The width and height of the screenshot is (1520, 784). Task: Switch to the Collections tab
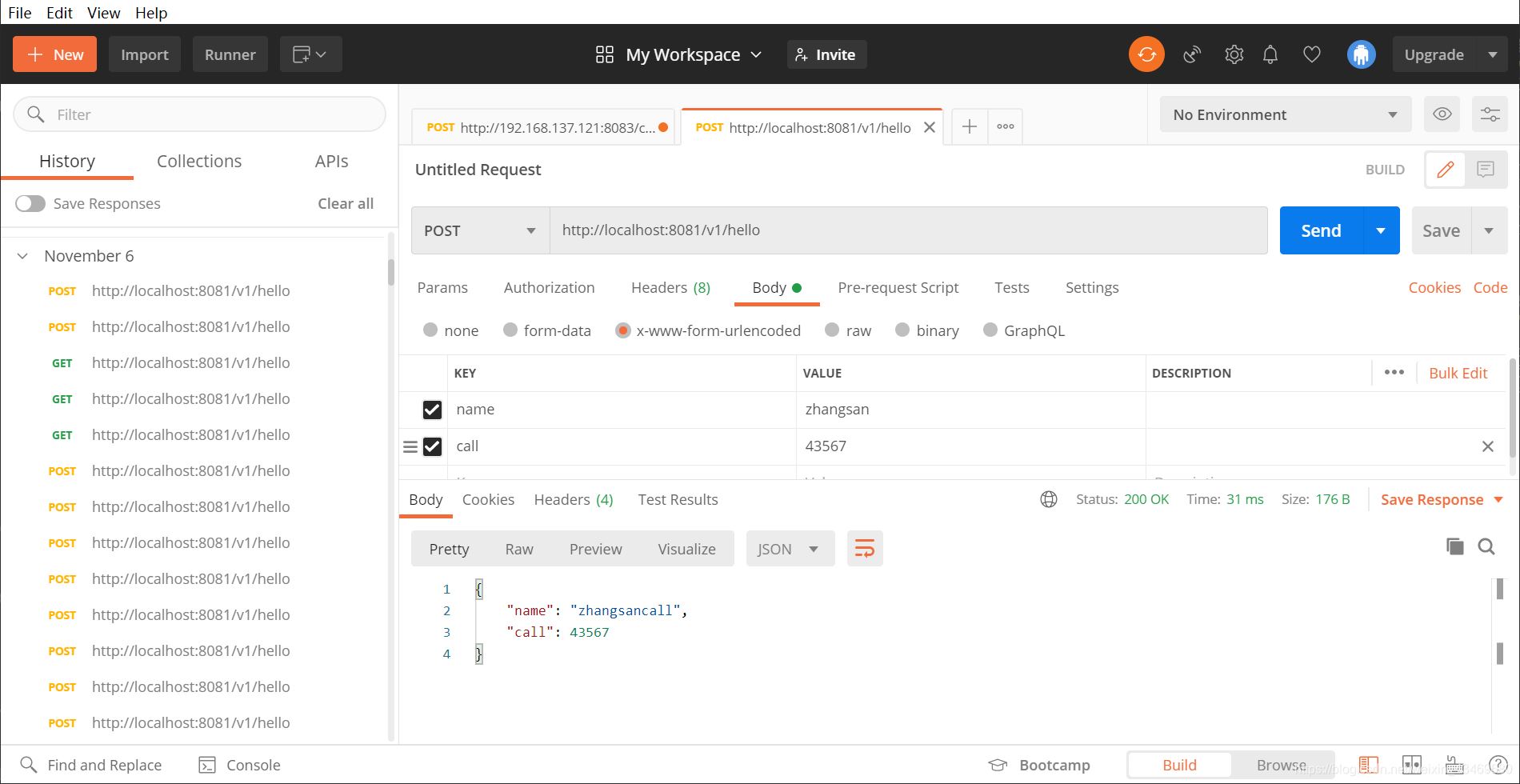click(198, 161)
